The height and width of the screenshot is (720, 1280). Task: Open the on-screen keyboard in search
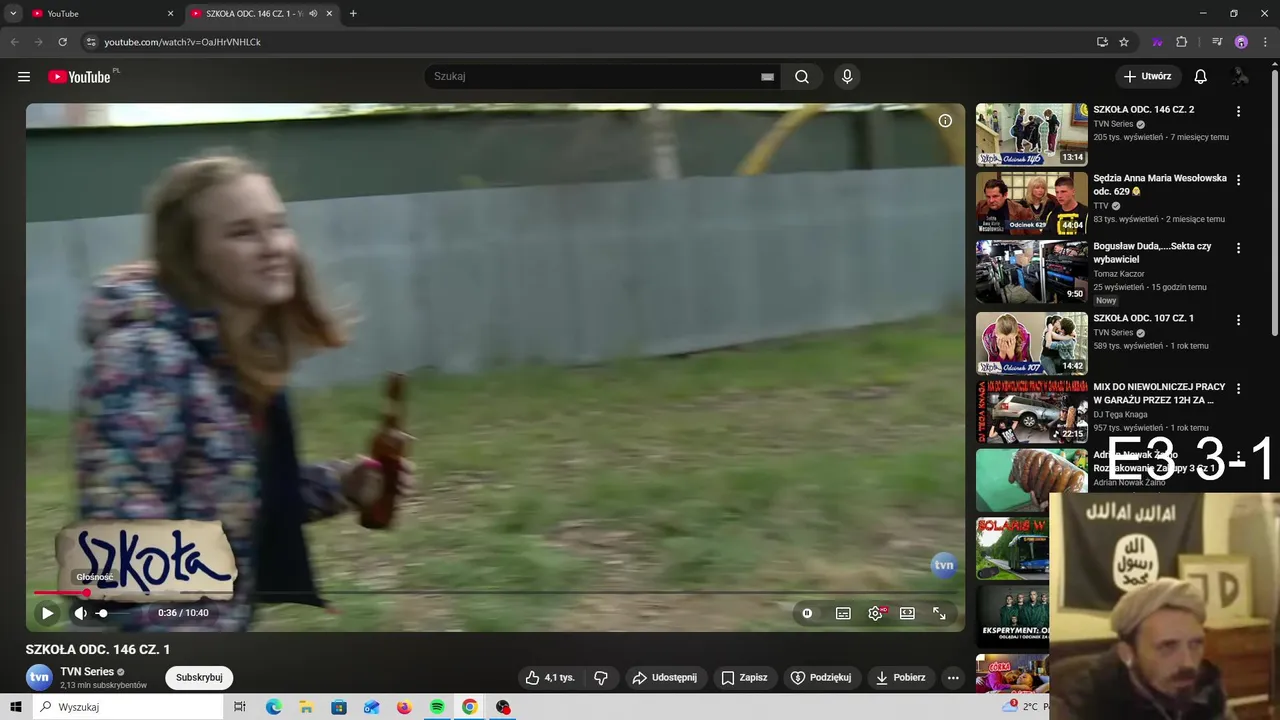pyautogui.click(x=767, y=77)
